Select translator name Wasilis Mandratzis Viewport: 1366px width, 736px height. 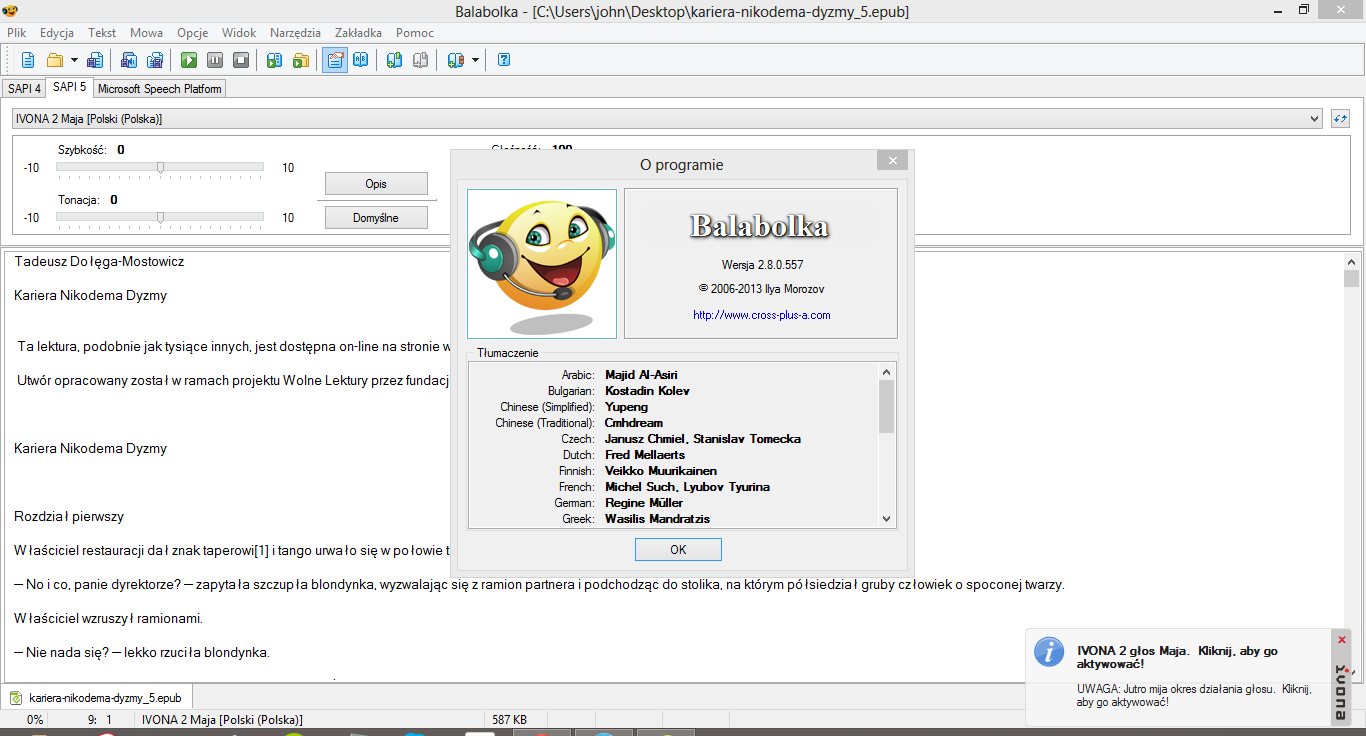click(658, 519)
